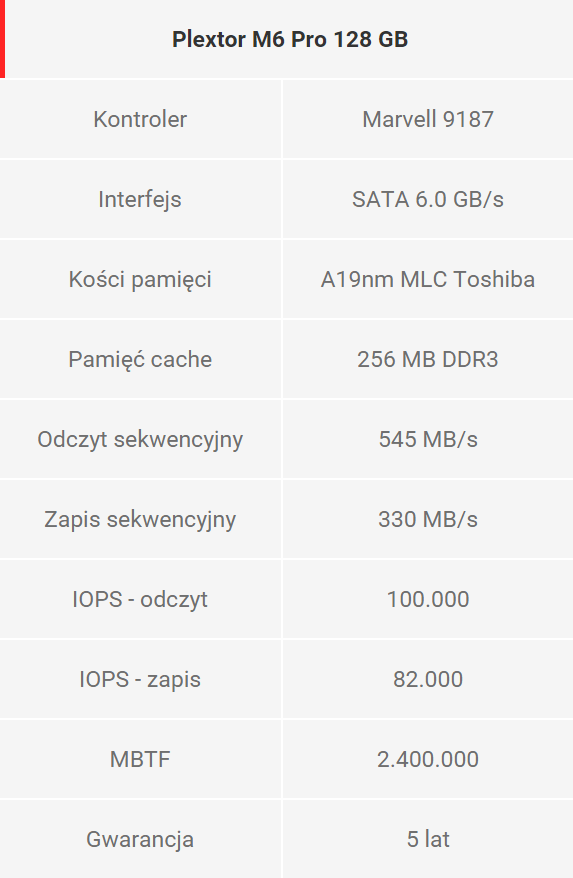Select the Zapis sekwencyjny label
Viewport: 573px width, 878px height.
click(140, 520)
